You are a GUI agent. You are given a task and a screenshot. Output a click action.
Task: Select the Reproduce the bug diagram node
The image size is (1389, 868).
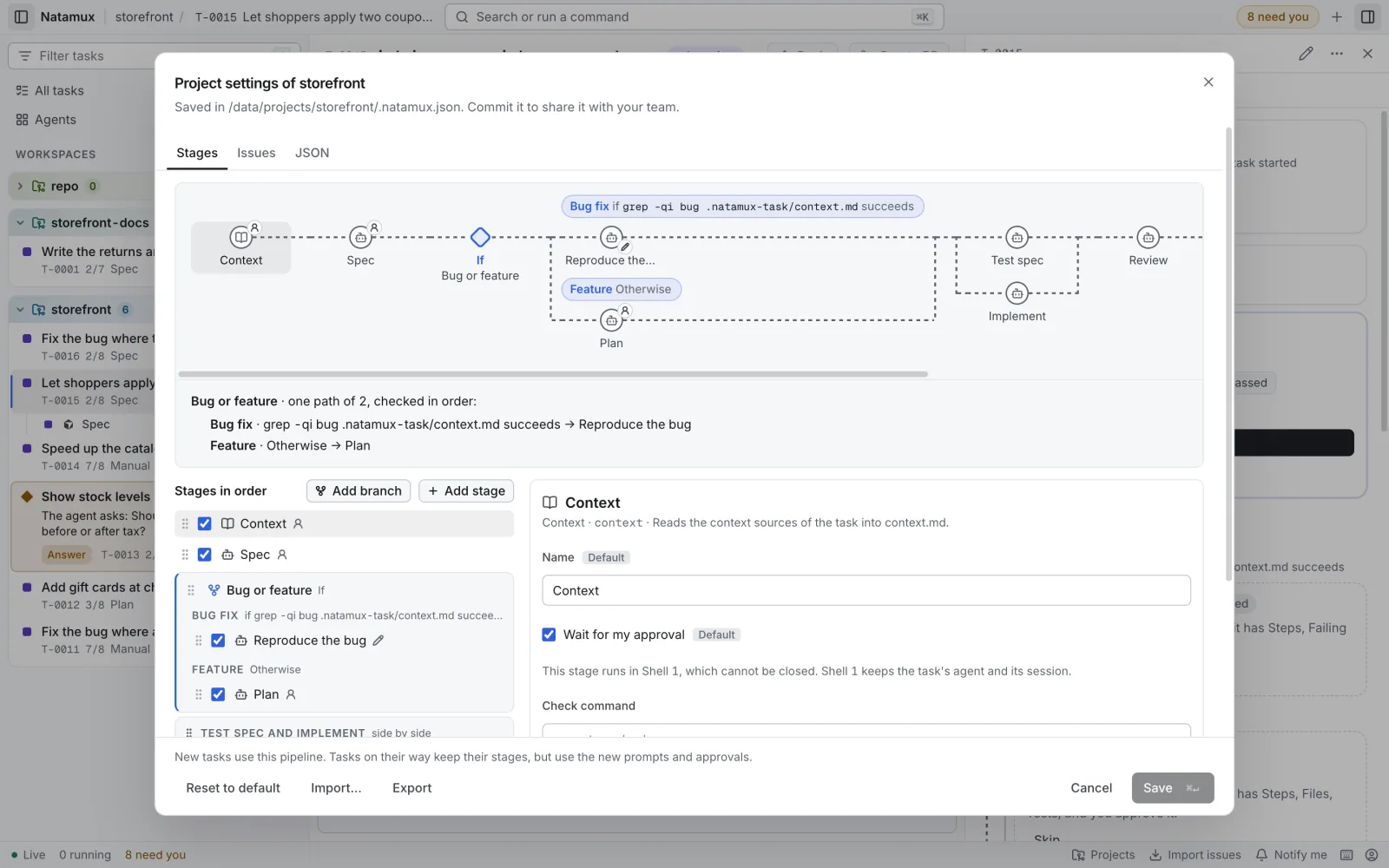611,247
